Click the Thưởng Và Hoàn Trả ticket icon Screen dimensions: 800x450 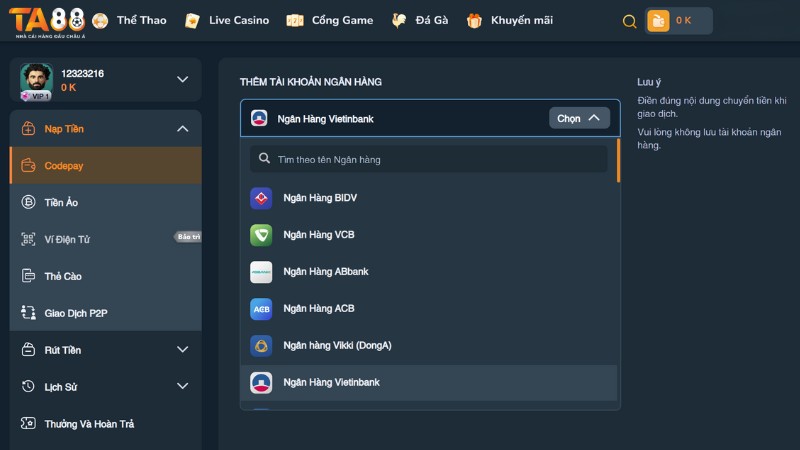[28, 423]
